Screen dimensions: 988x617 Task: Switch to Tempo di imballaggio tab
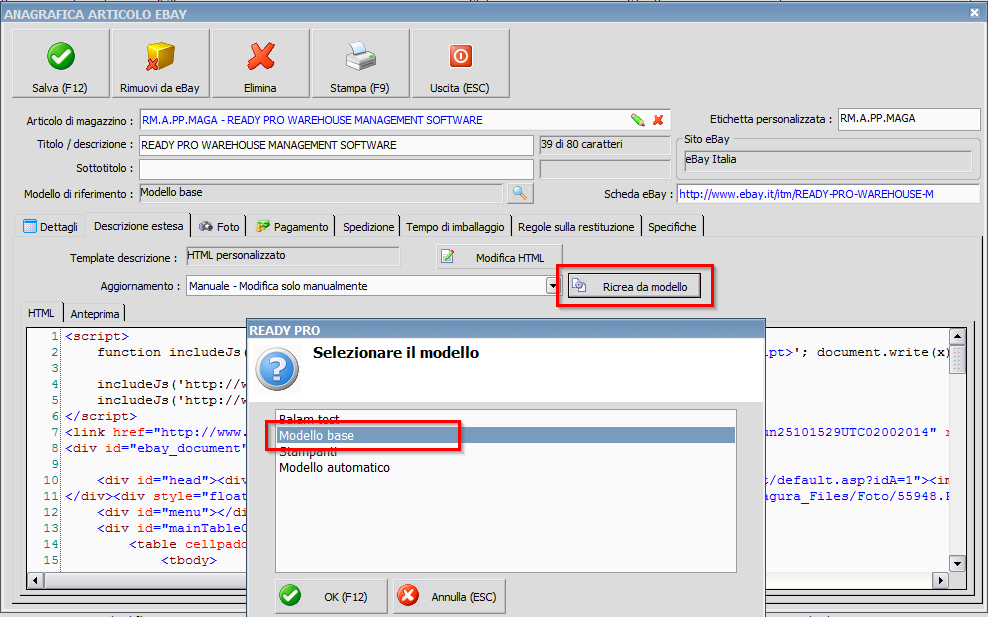(455, 227)
